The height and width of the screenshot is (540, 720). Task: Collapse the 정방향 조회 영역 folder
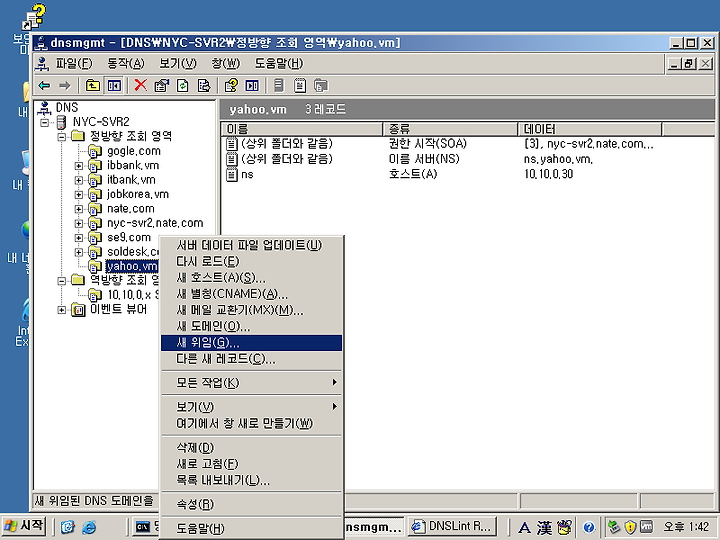tap(62, 137)
